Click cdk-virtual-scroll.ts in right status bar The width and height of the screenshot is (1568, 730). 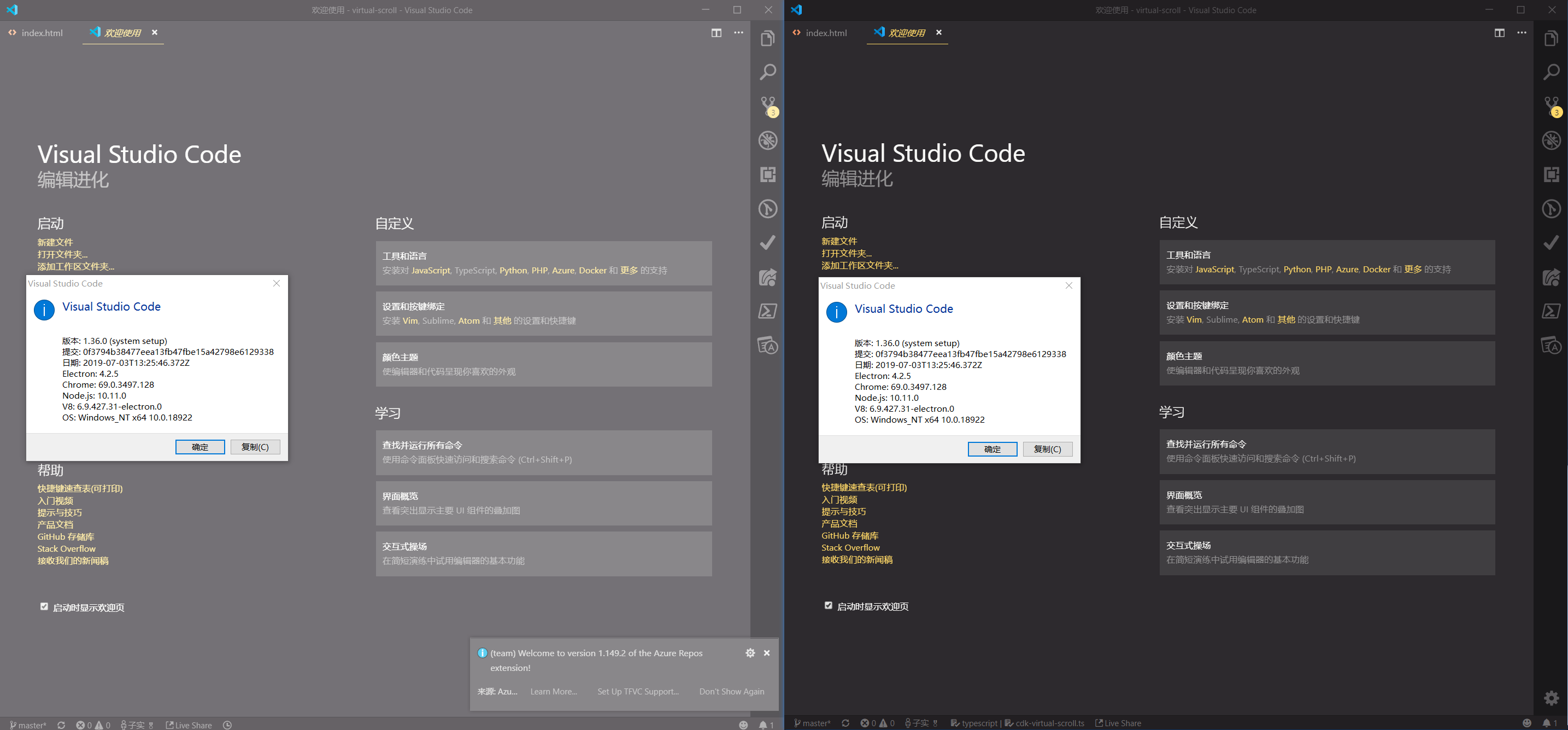pos(1044,723)
